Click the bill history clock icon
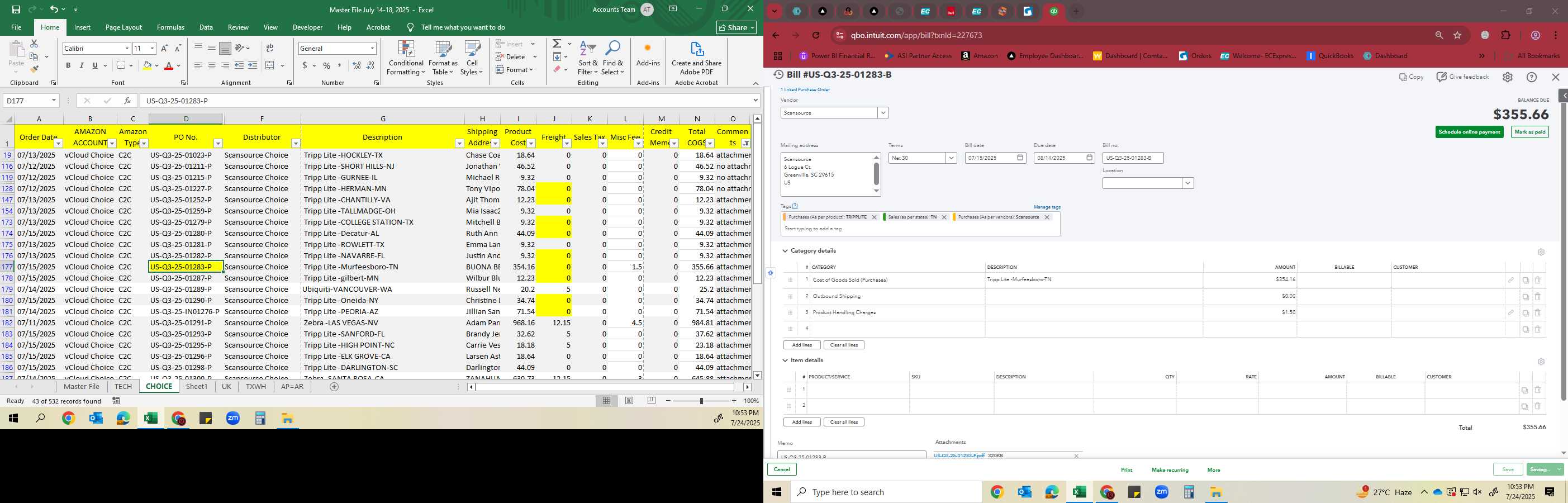 click(778, 75)
